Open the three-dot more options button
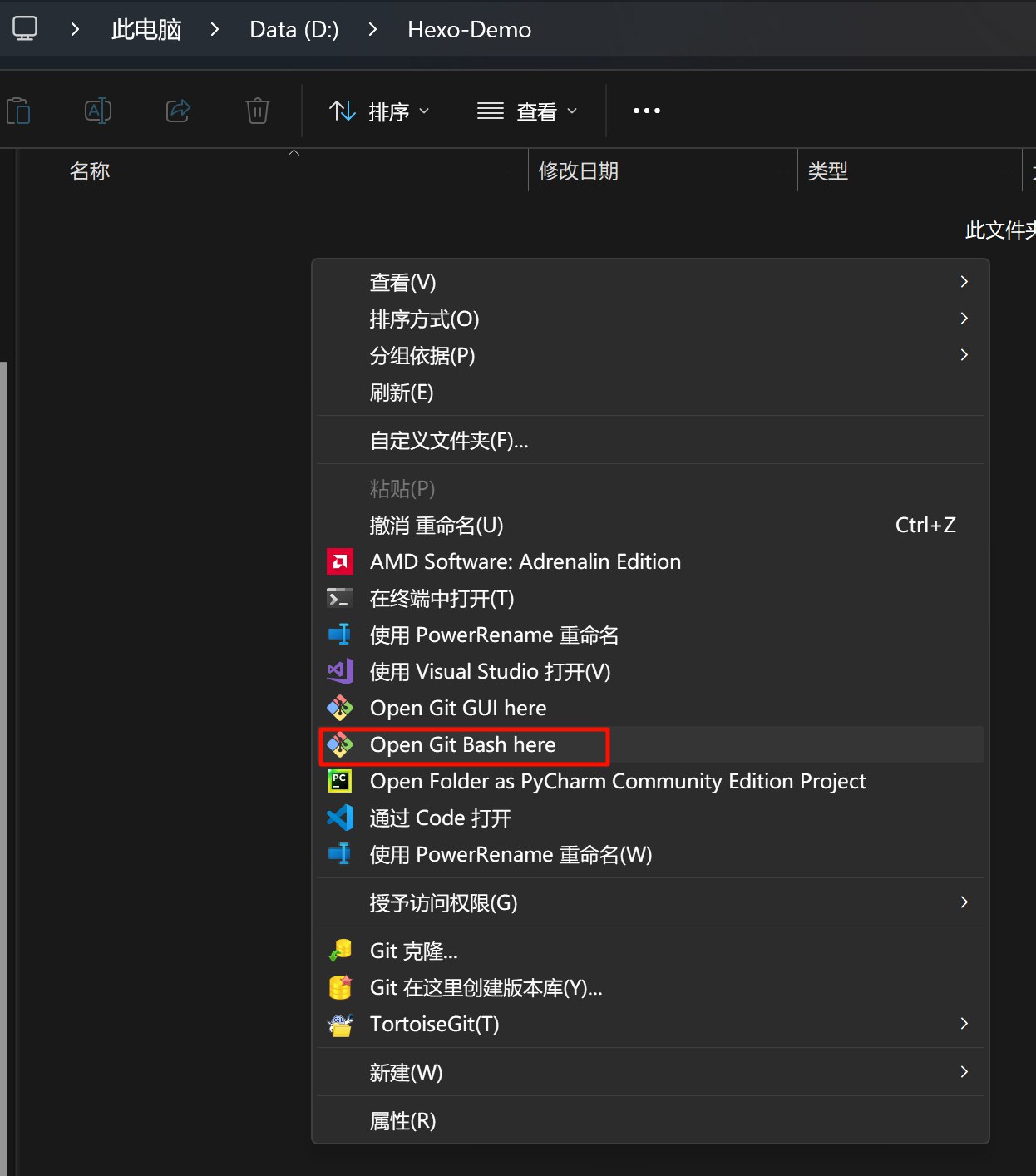Screen dimensions: 1036x1176 pos(646,111)
